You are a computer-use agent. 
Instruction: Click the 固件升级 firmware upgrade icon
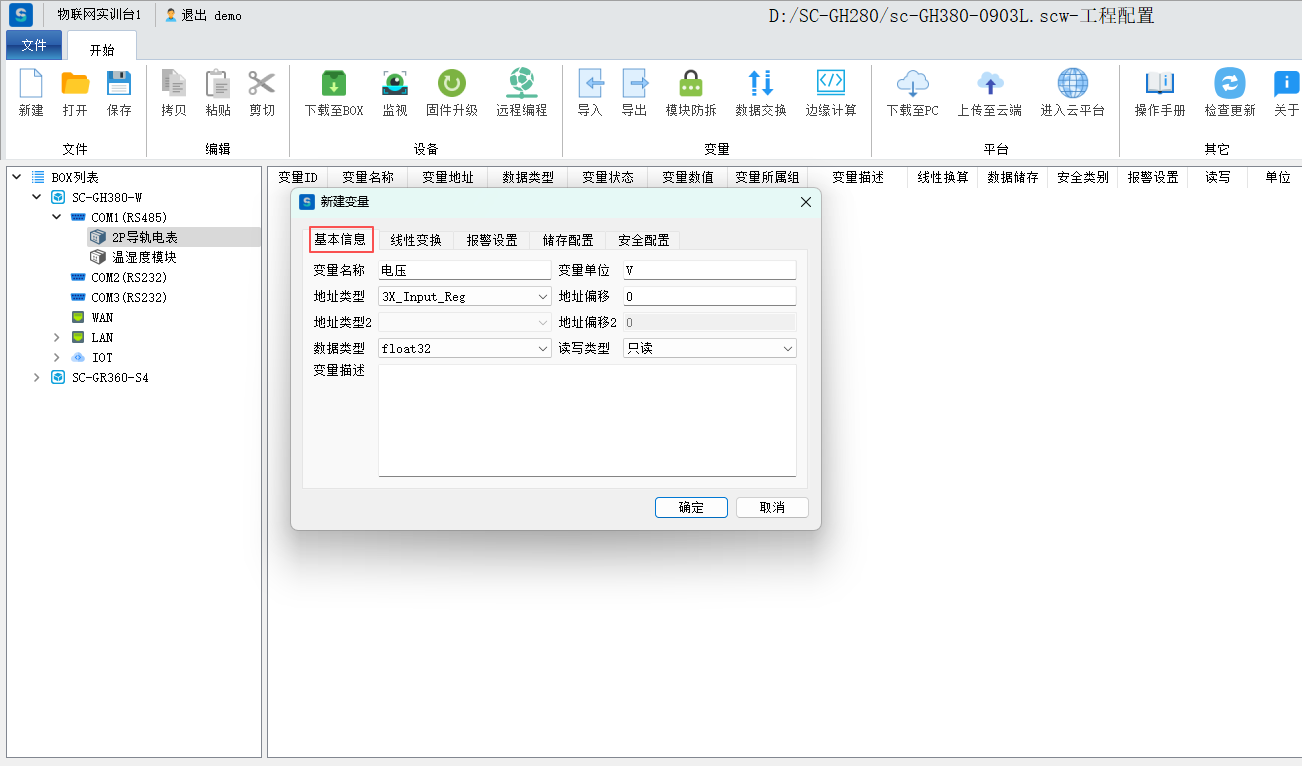coord(452,85)
